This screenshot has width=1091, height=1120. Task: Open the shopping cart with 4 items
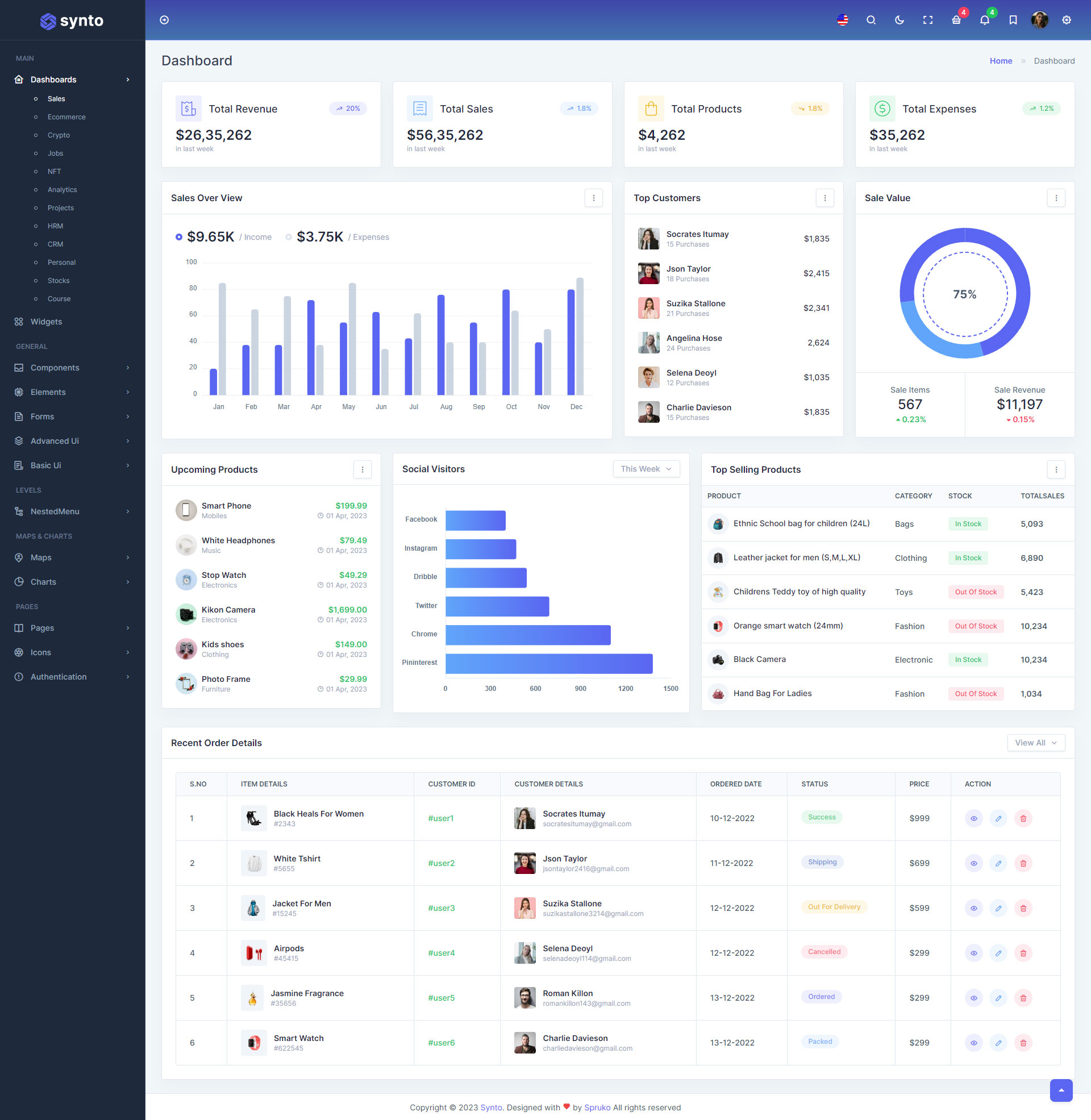[x=956, y=19]
